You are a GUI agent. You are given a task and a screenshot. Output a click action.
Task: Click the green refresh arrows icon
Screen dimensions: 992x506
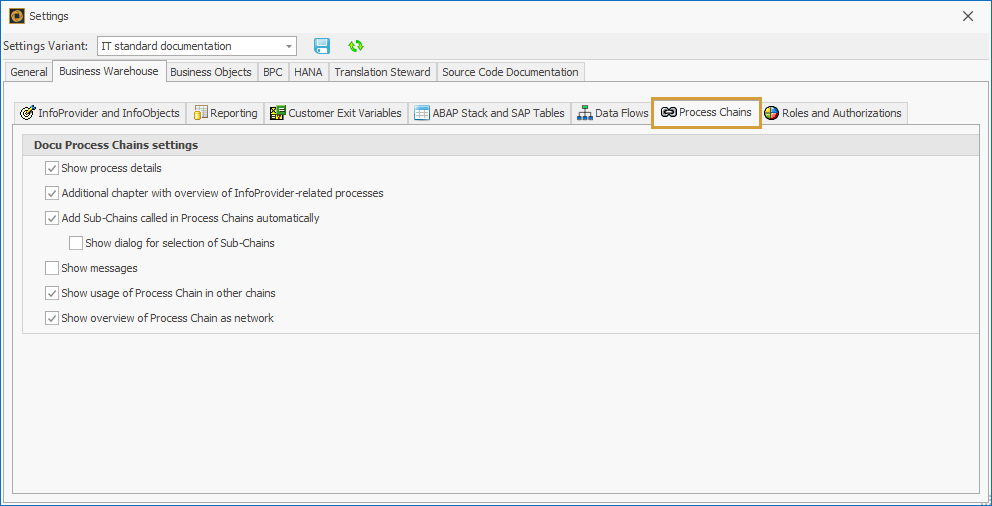pyautogui.click(x=355, y=46)
